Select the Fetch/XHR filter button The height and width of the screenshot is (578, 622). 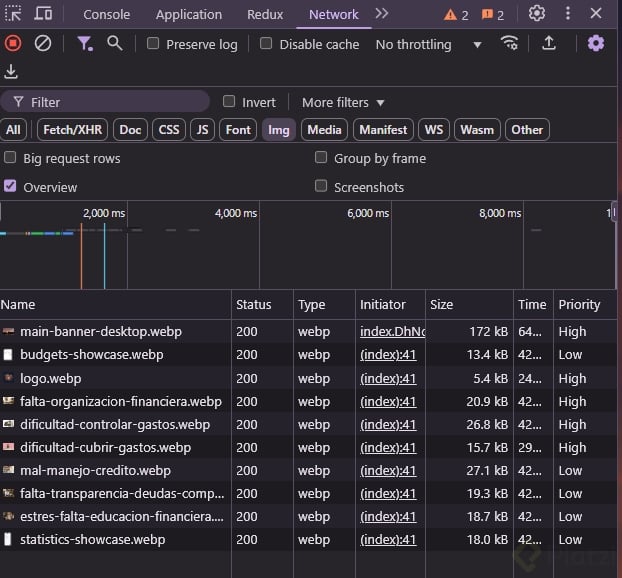pyautogui.click(x=72, y=129)
